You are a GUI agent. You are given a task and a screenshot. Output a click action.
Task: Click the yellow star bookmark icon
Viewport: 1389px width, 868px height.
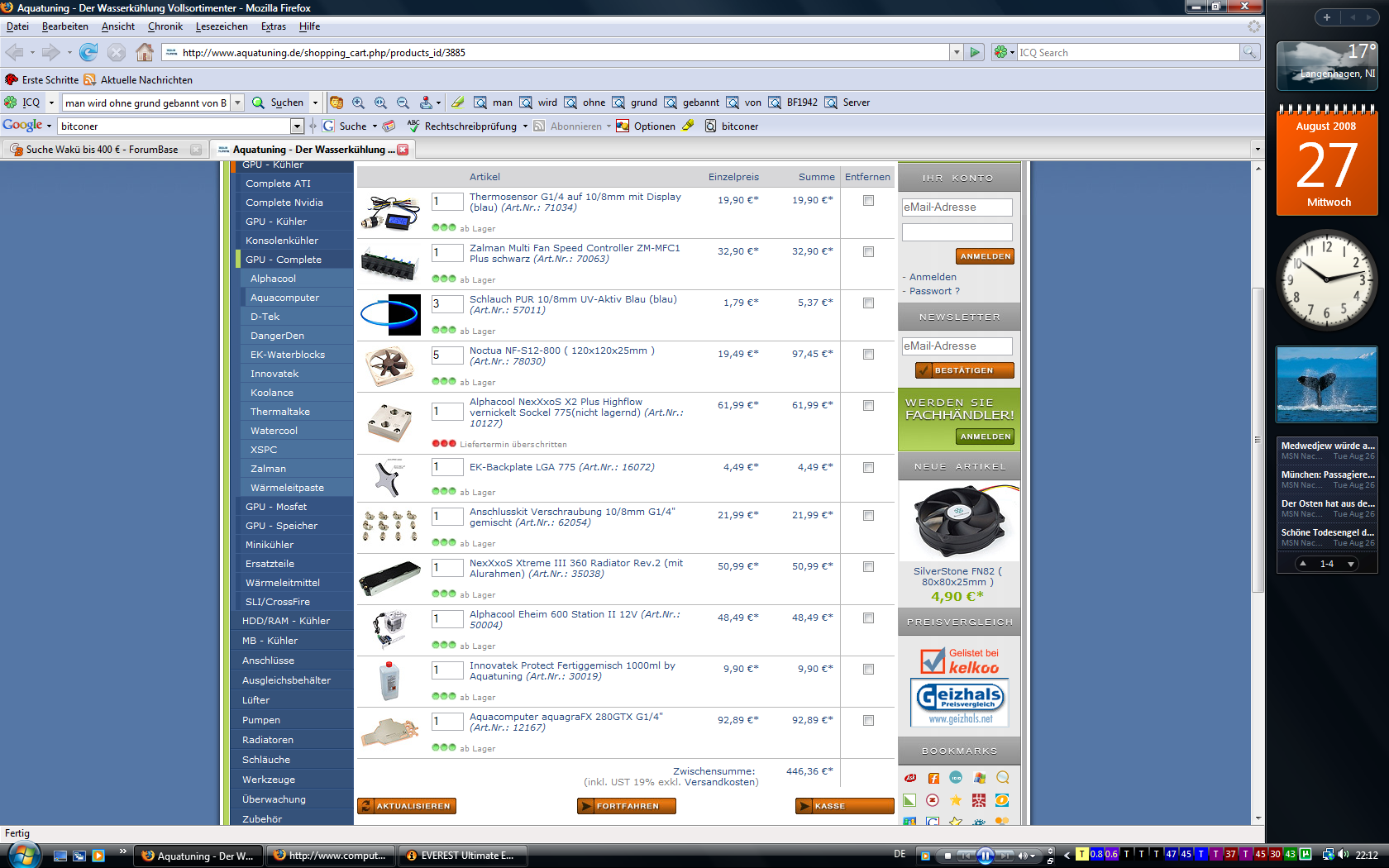(x=956, y=799)
